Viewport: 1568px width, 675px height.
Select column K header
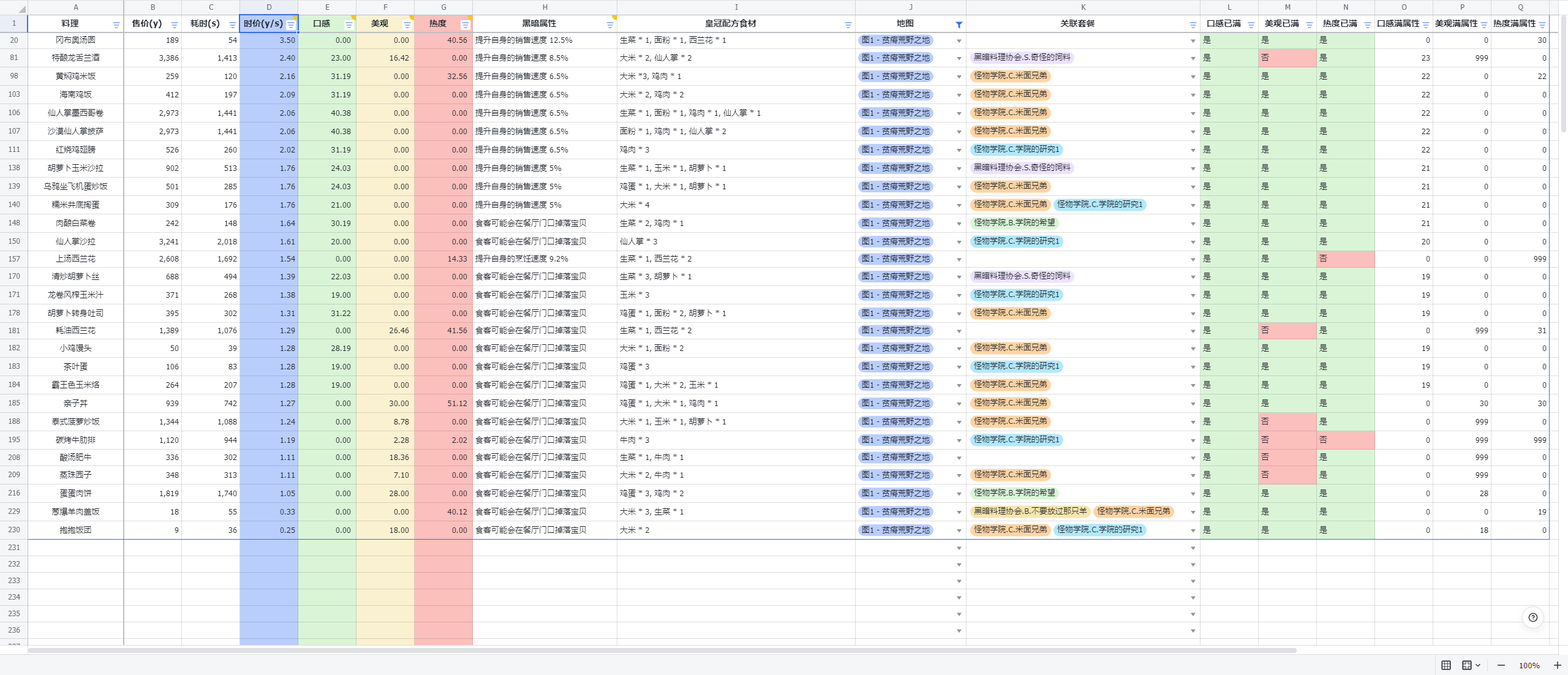pos(1083,7)
